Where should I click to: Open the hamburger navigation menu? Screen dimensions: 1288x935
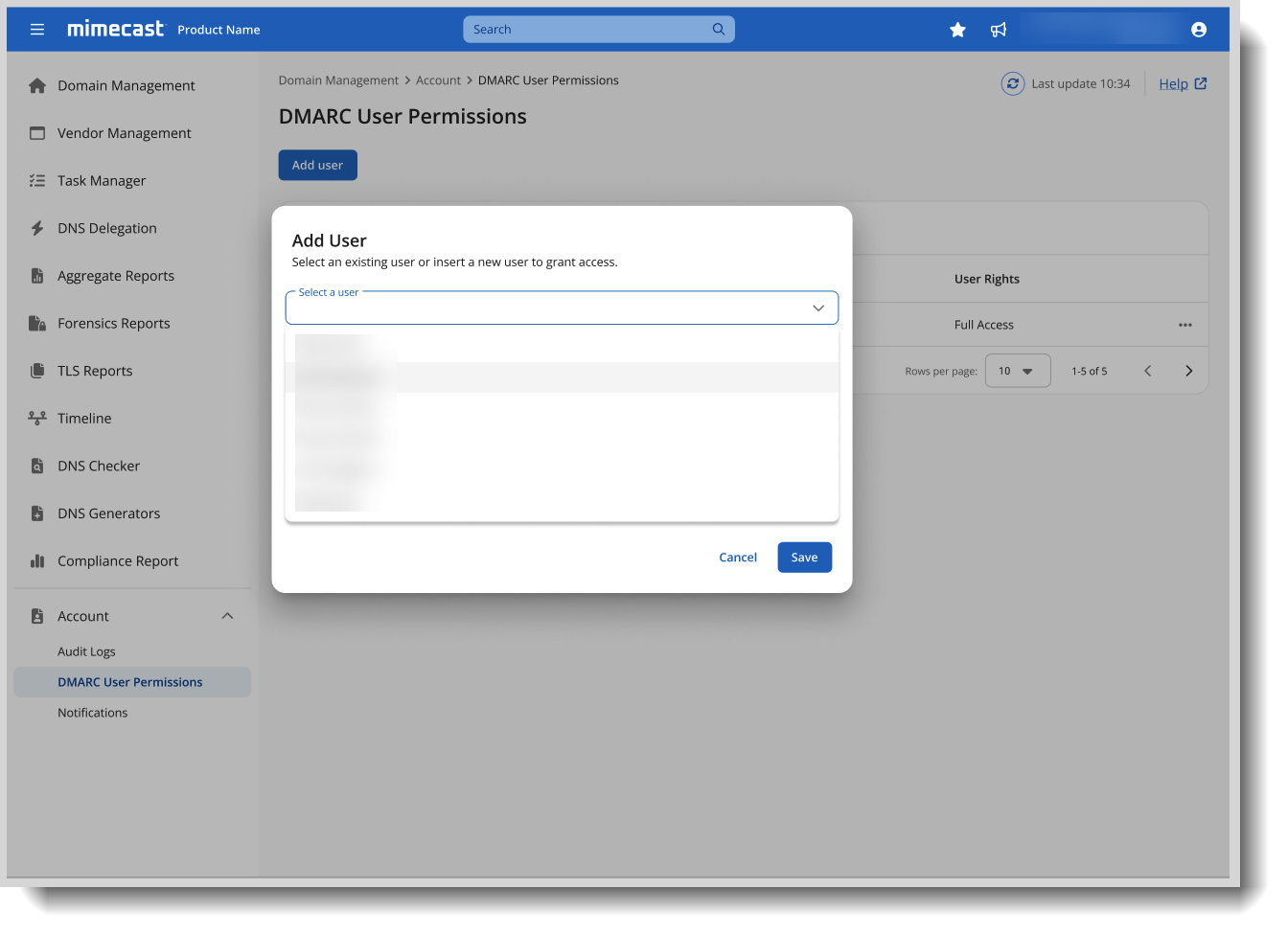[37, 30]
